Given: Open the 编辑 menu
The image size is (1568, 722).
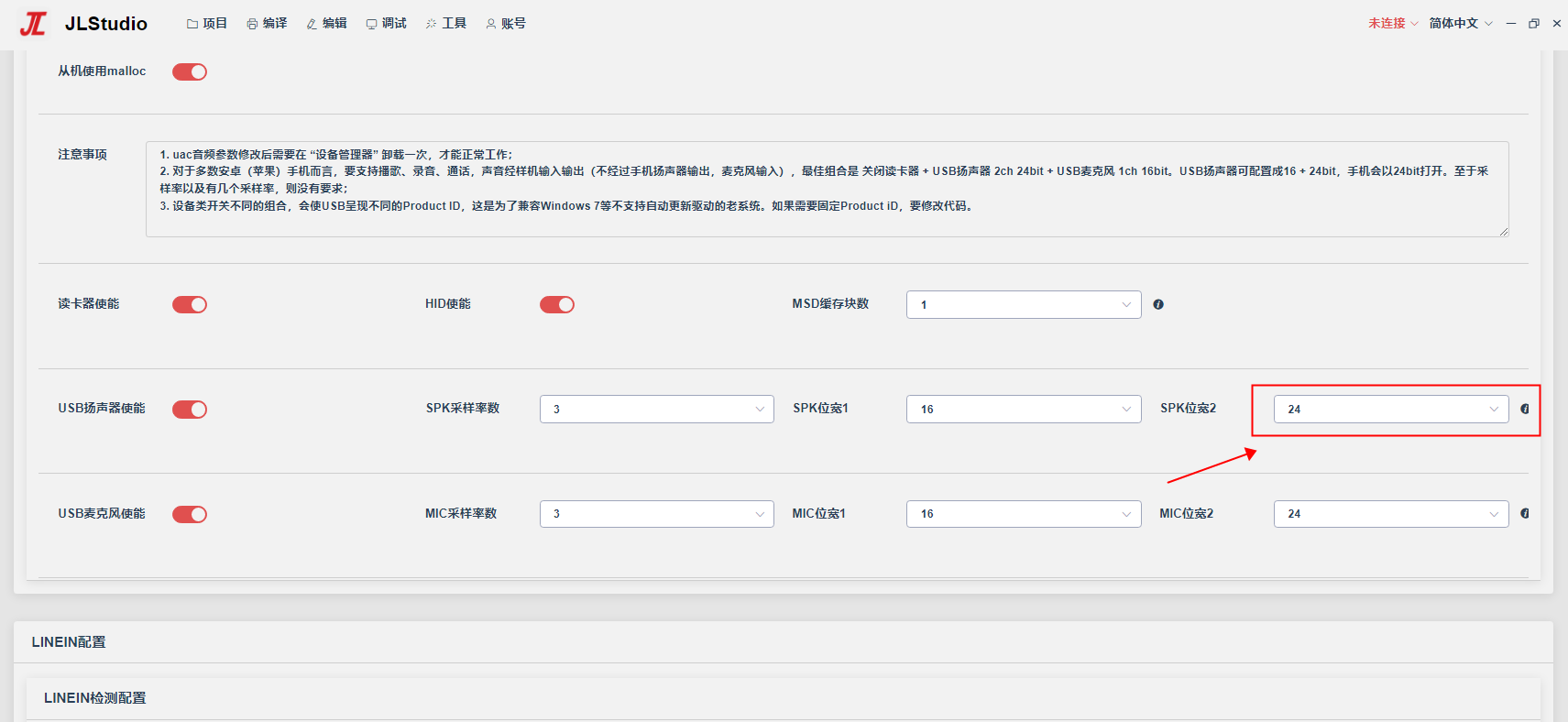Looking at the screenshot, I should (x=326, y=23).
